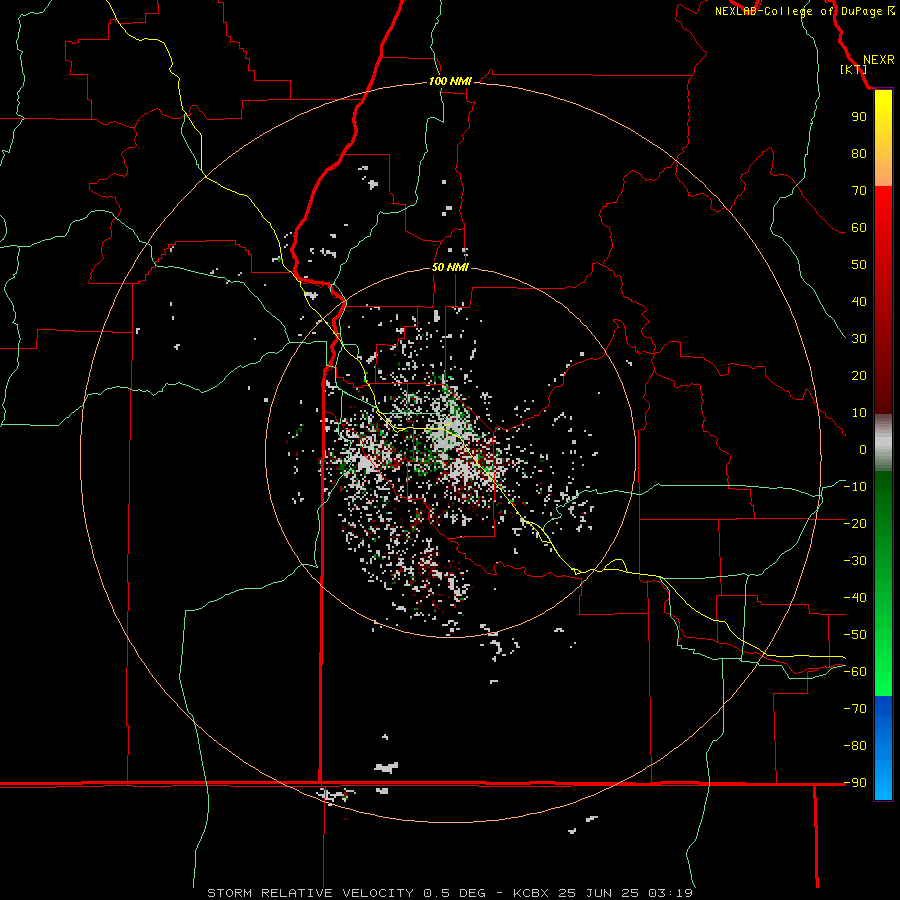Click the 20 value on the velocity scale
This screenshot has height=900, width=900.
point(859,375)
